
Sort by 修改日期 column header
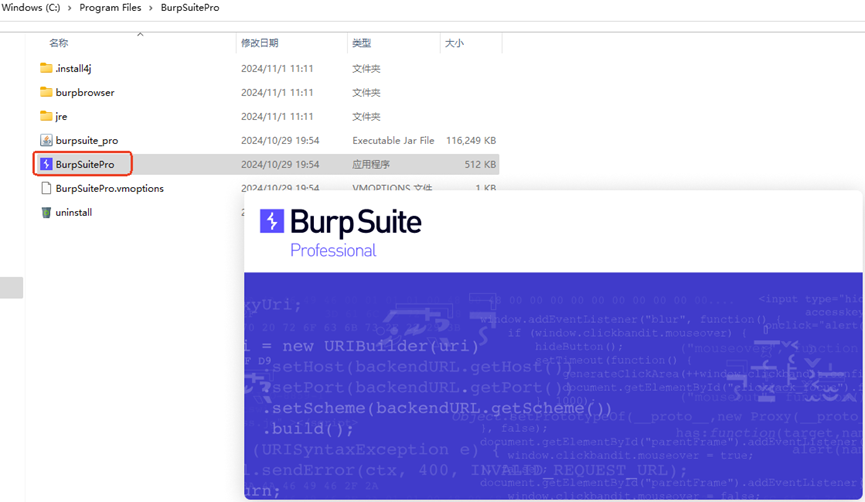click(260, 43)
